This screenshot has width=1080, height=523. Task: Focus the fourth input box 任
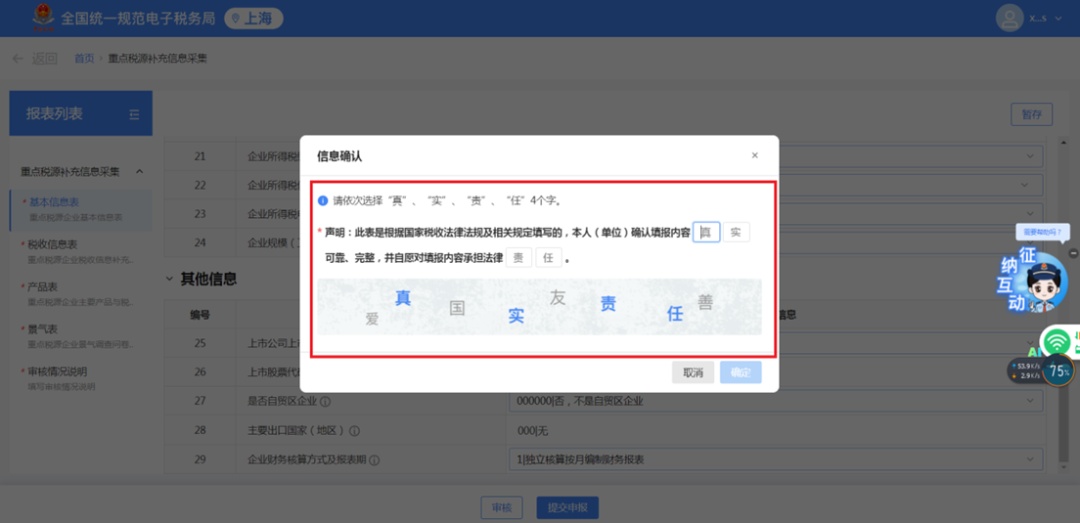click(x=549, y=258)
